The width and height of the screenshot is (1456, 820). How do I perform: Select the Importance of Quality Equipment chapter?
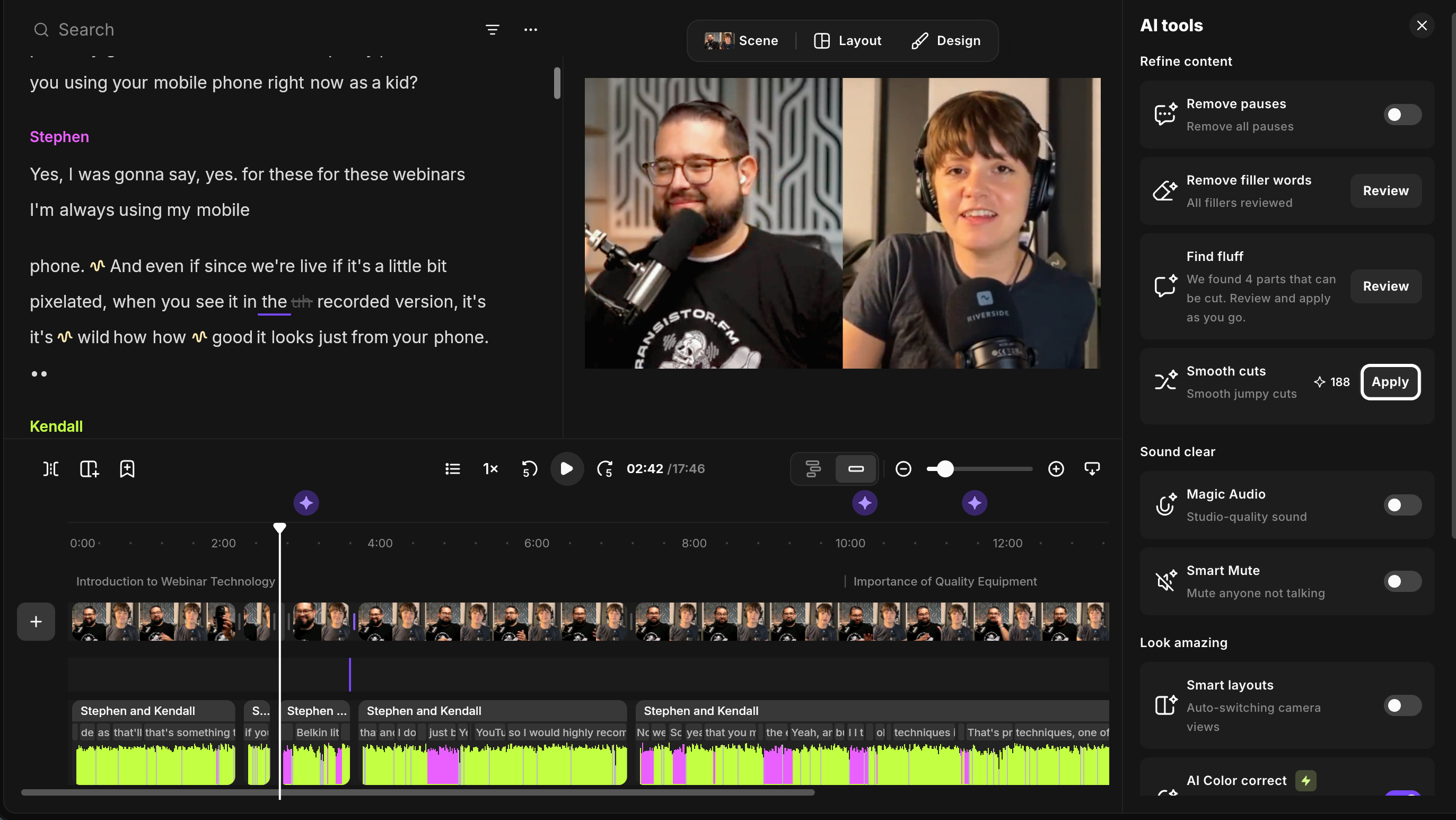(944, 581)
